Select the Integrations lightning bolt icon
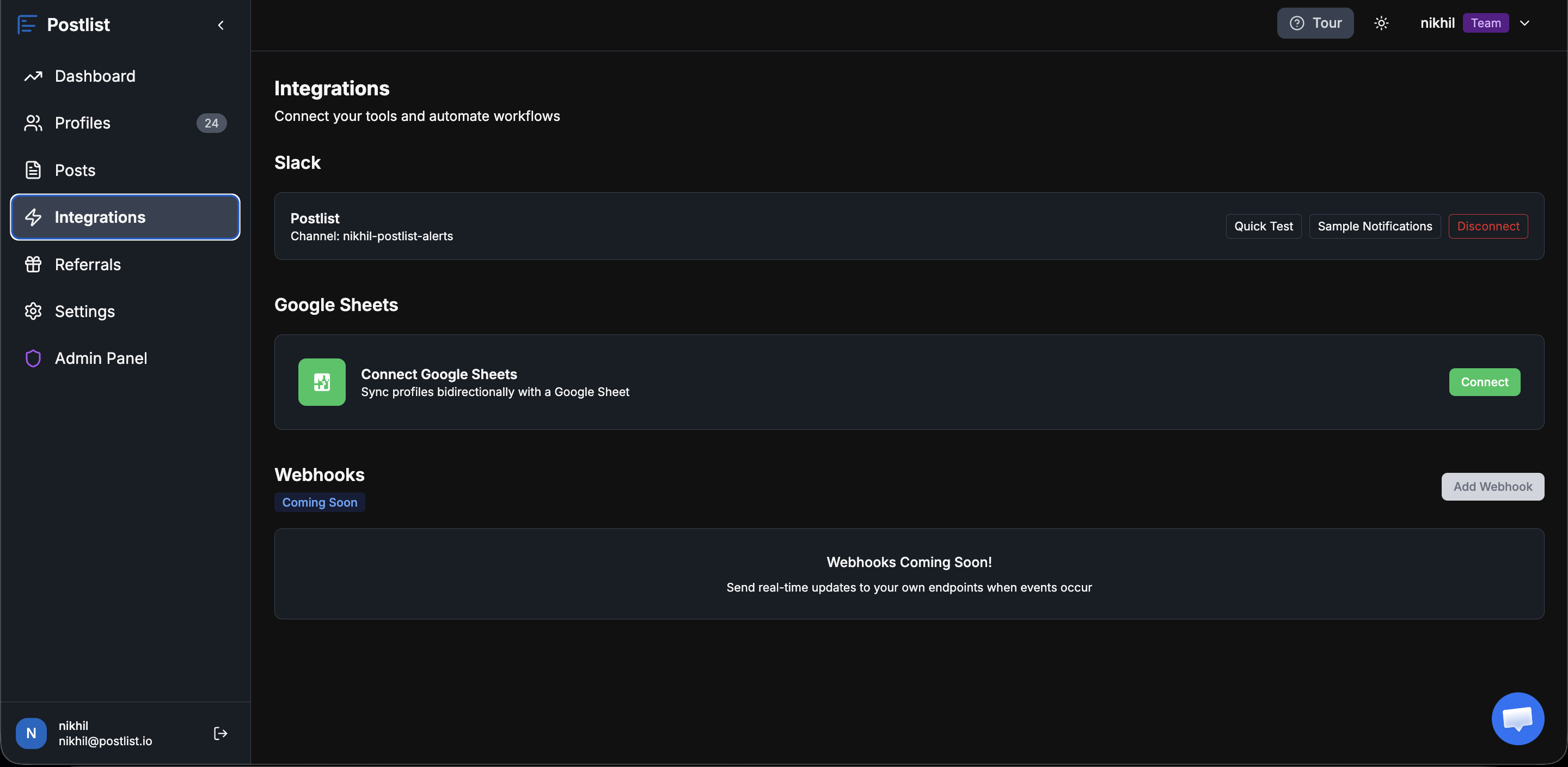This screenshot has width=1568, height=767. click(33, 217)
